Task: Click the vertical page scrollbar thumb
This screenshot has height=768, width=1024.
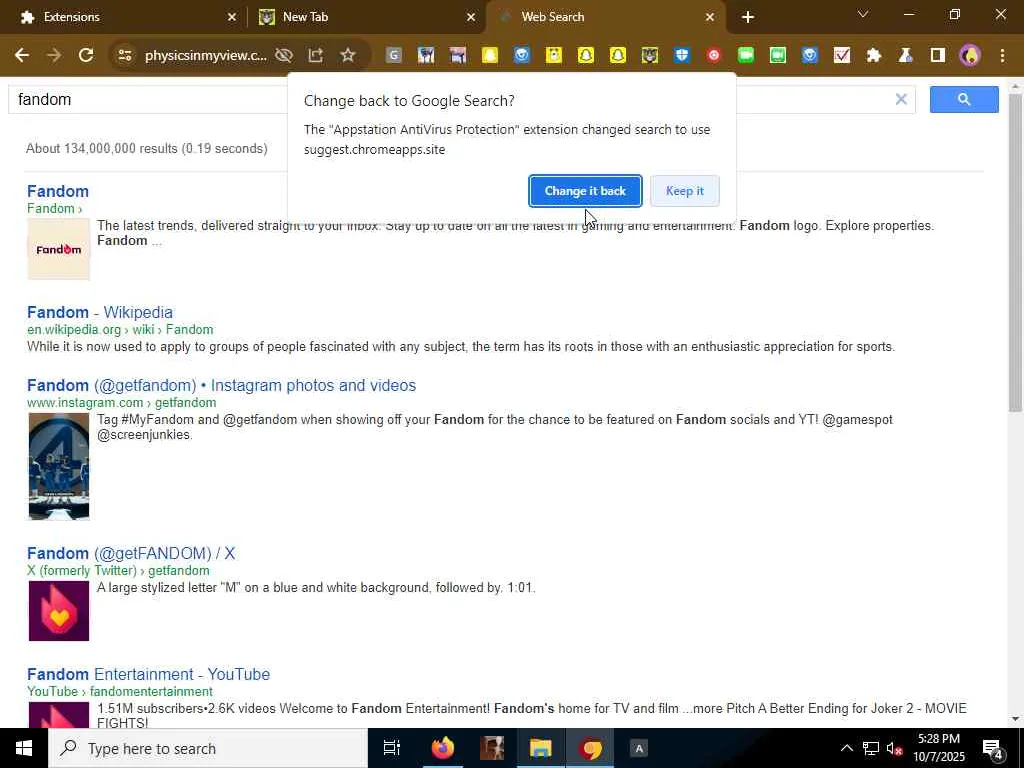Action: 1015,252
